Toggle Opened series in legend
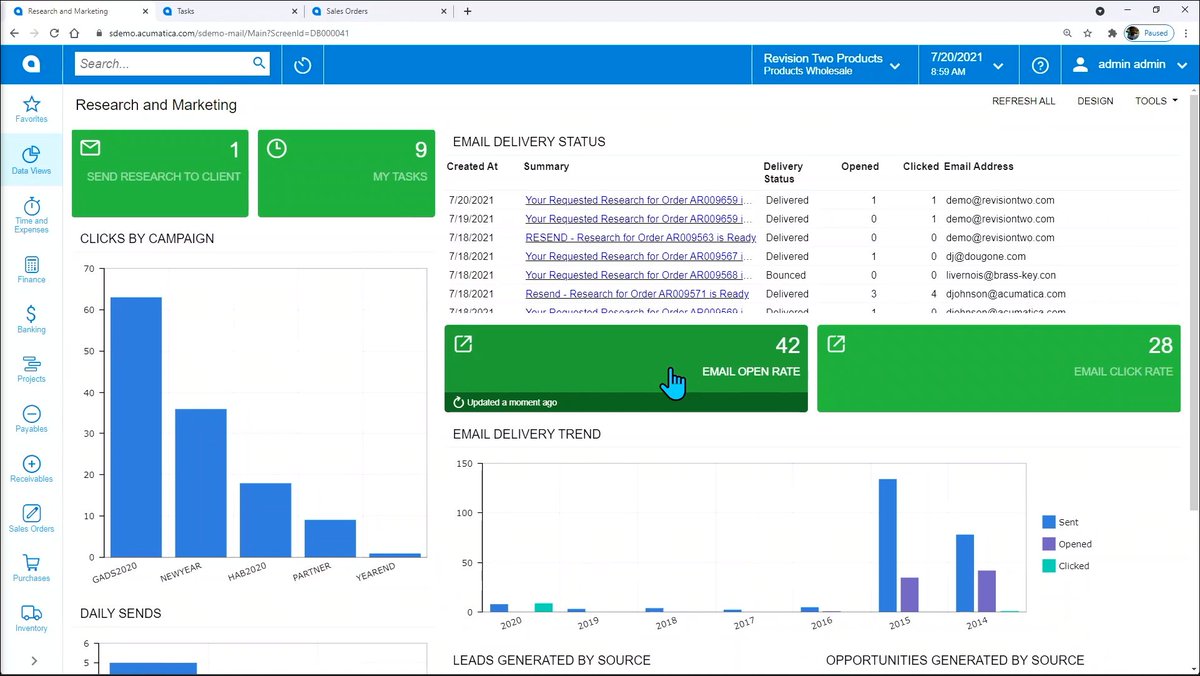Viewport: 1200px width, 676px height. point(1067,544)
